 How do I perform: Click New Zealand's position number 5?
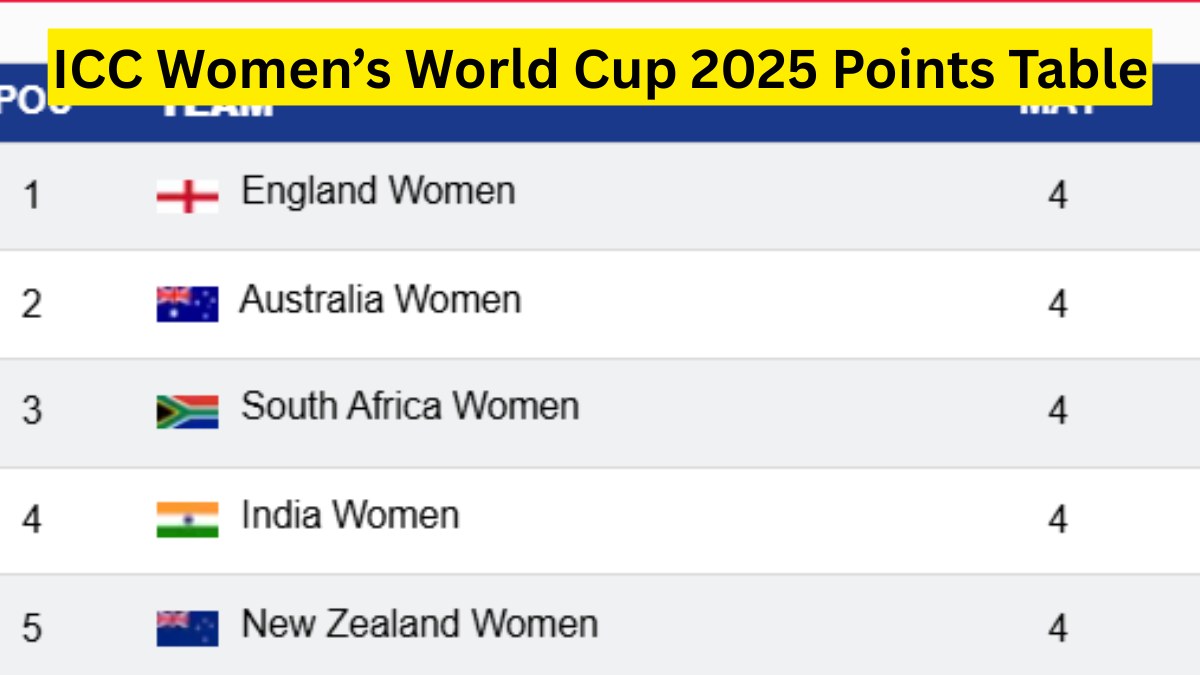tap(32, 629)
